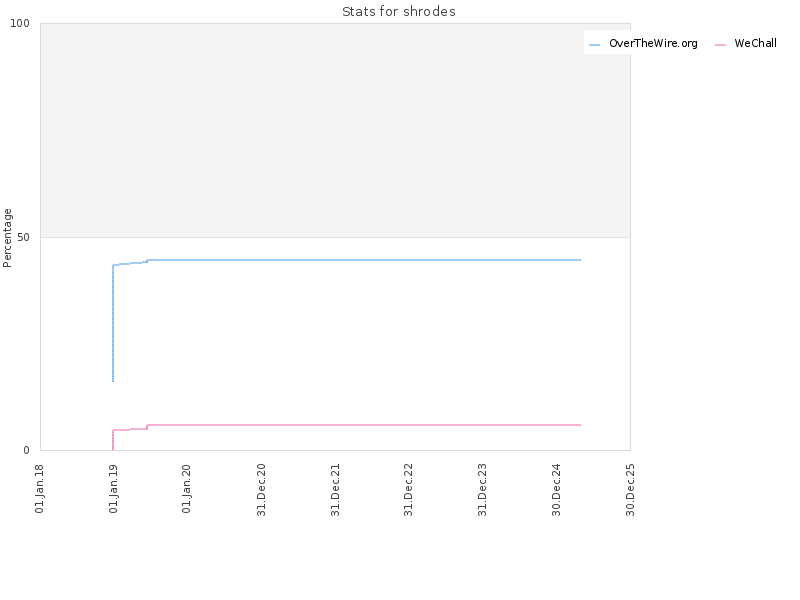Click the 30.Dec.24 x-axis date label
Image resolution: width=800 pixels, height=600 pixels.
pyautogui.click(x=557, y=490)
